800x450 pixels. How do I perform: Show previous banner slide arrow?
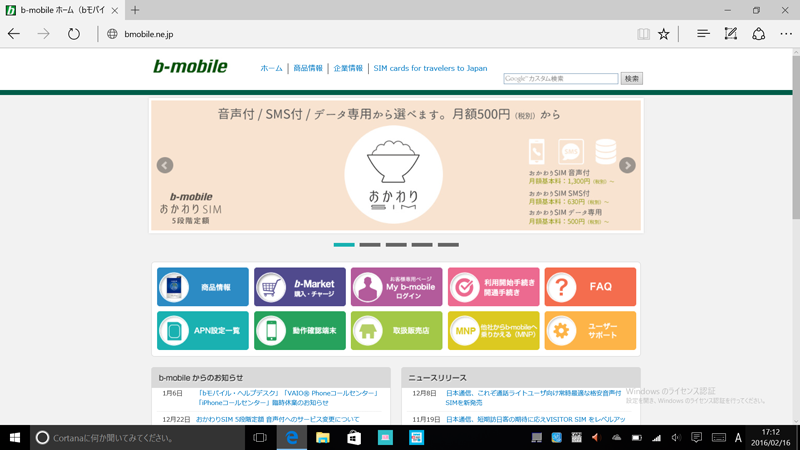tap(165, 165)
